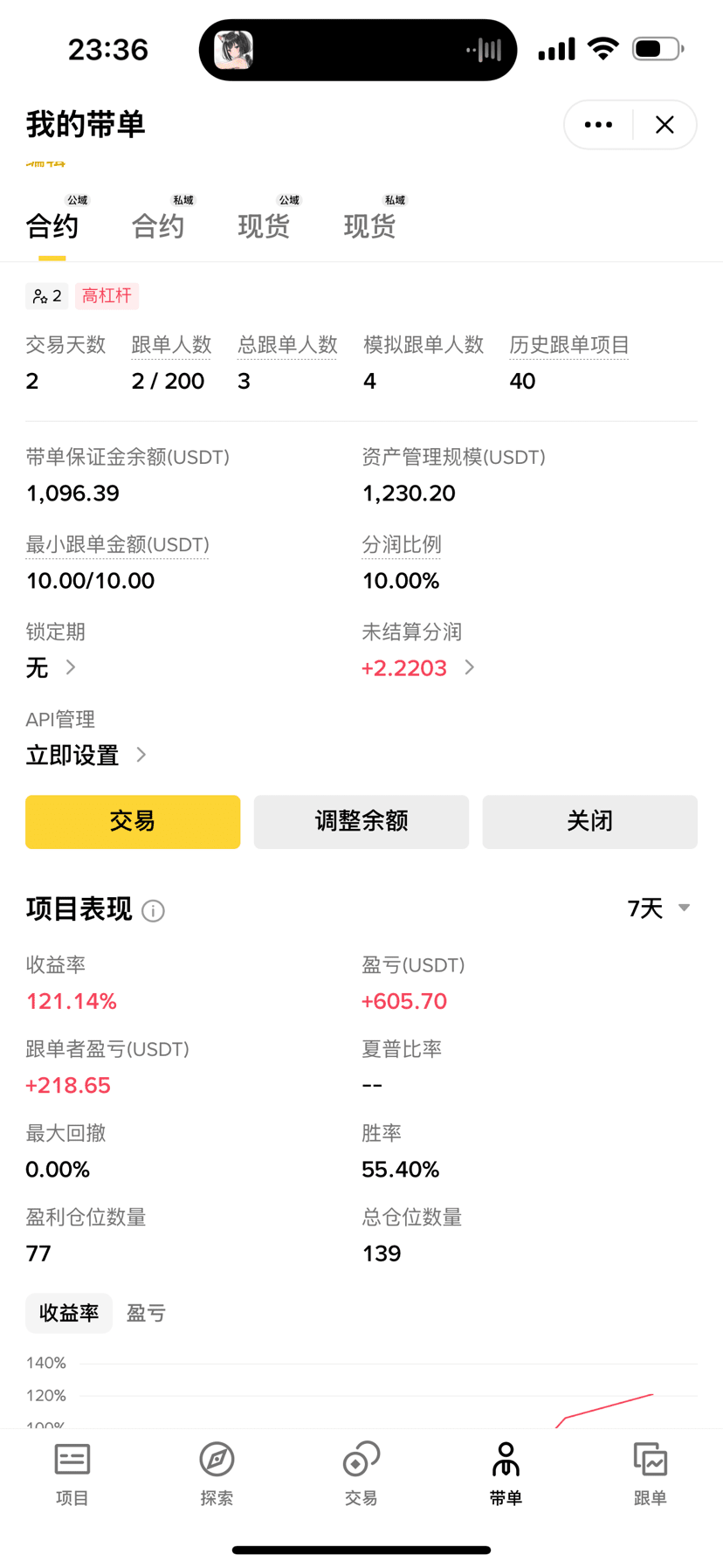Tap the 高杠杆 tag
Screen dimensions: 723x1568
point(107,296)
